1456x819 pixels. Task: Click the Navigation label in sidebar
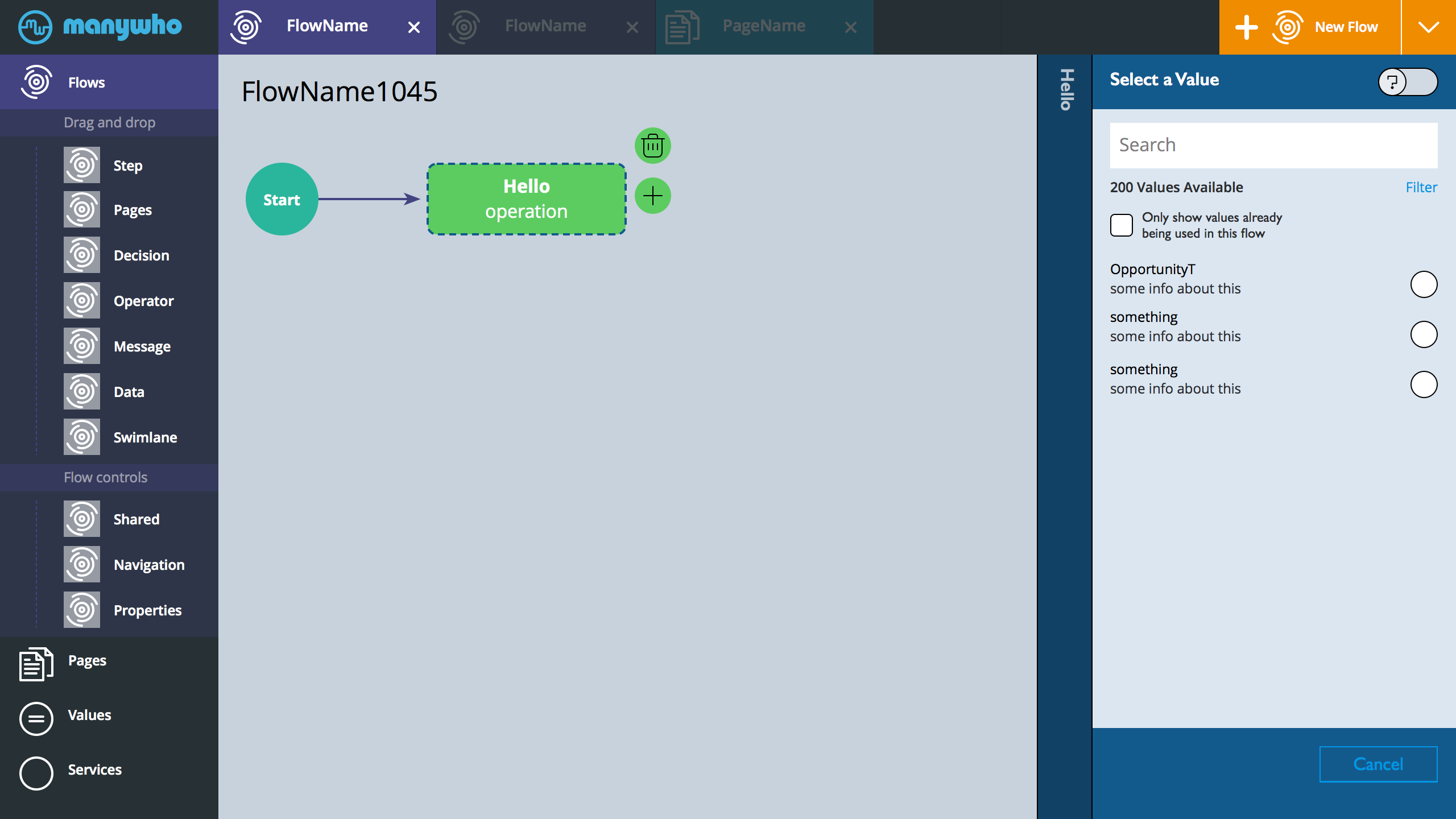click(149, 565)
